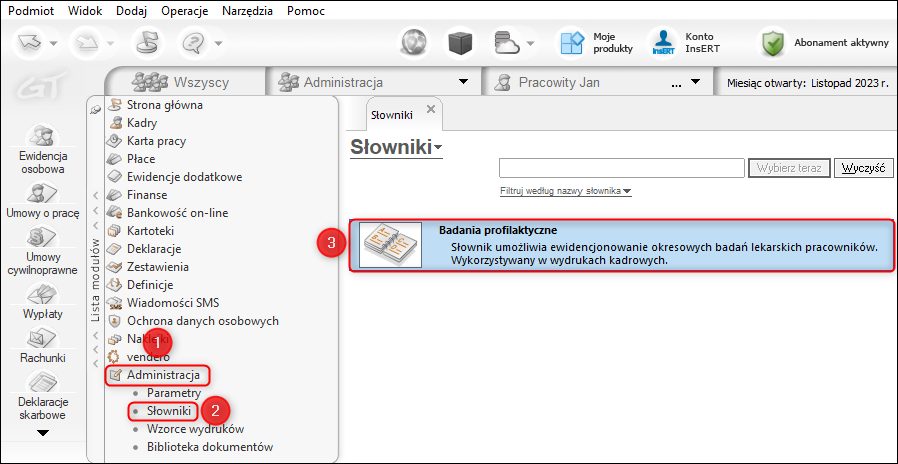Open the Płace module
The image size is (898, 464).
[141, 159]
